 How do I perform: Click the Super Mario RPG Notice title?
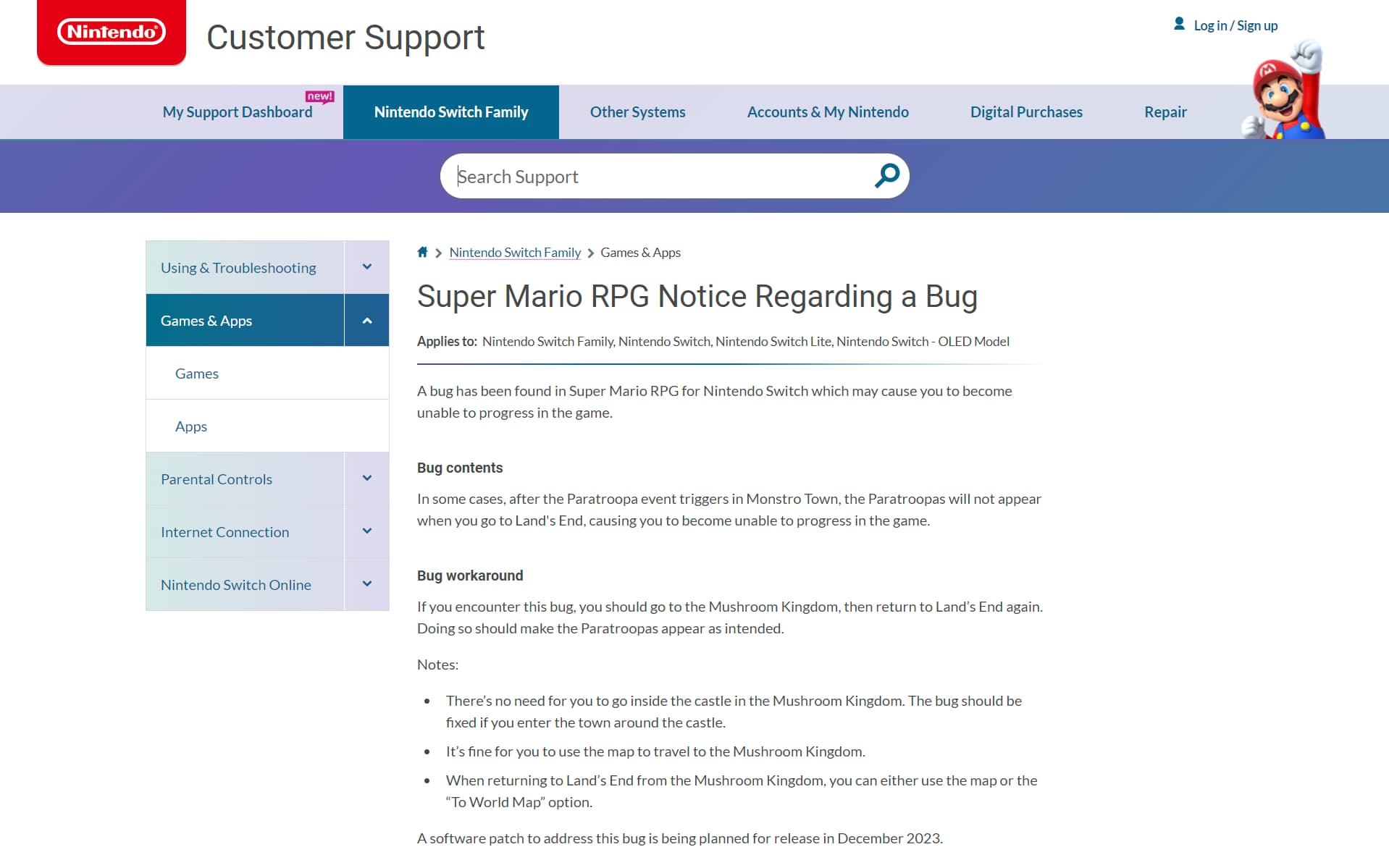click(x=697, y=296)
